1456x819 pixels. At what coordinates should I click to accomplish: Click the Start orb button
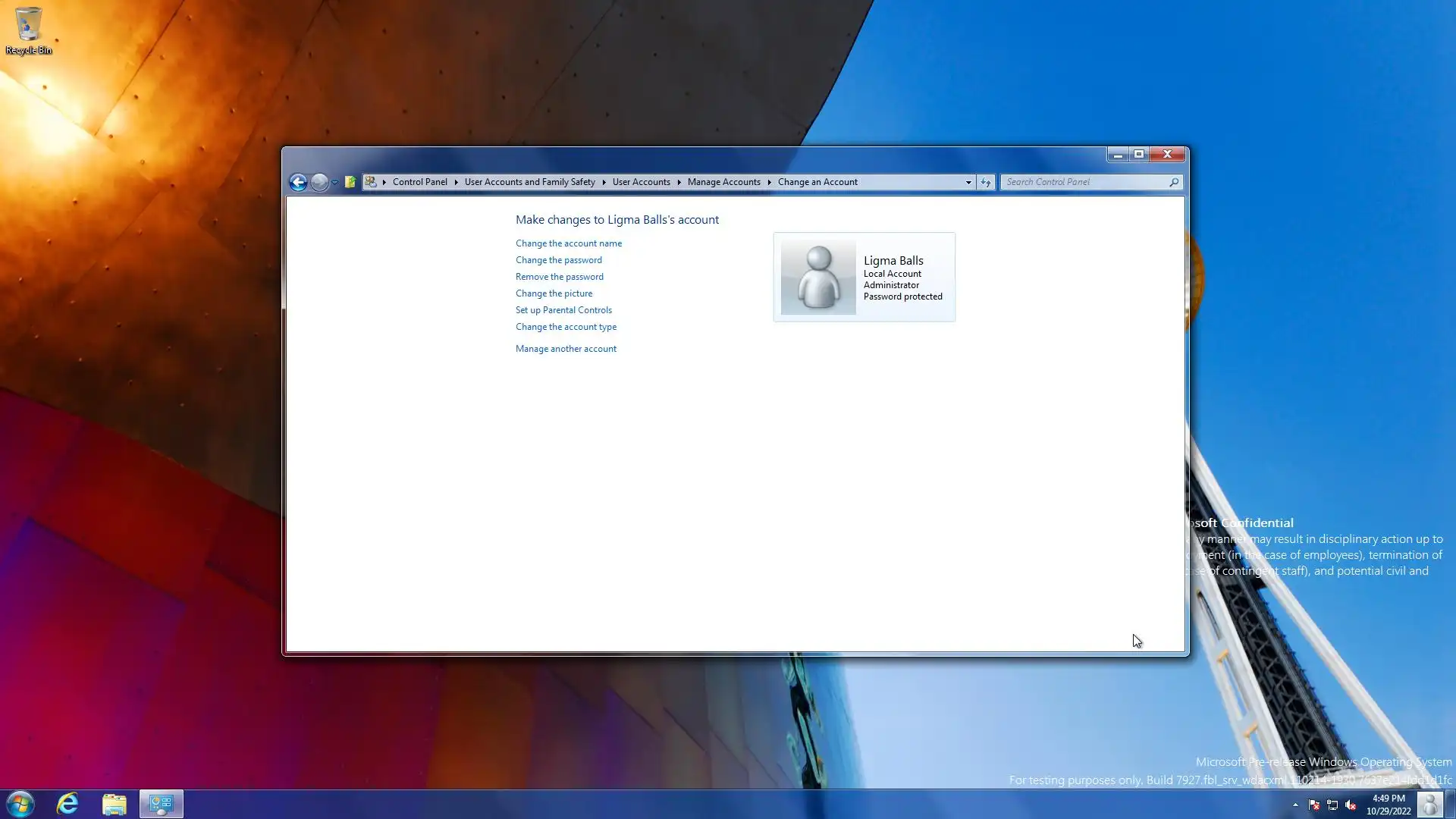click(20, 804)
